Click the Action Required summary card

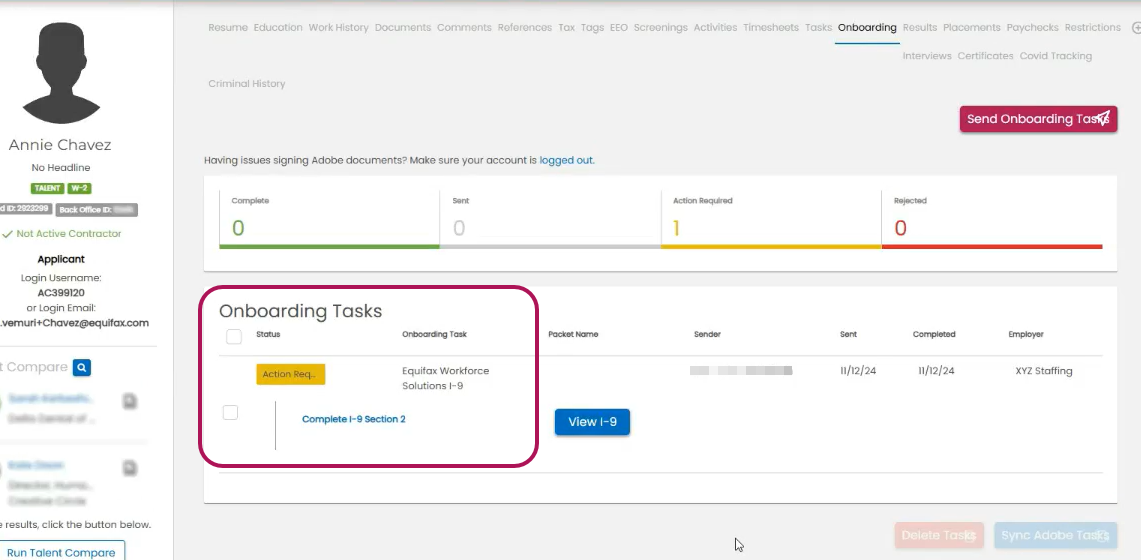point(771,221)
